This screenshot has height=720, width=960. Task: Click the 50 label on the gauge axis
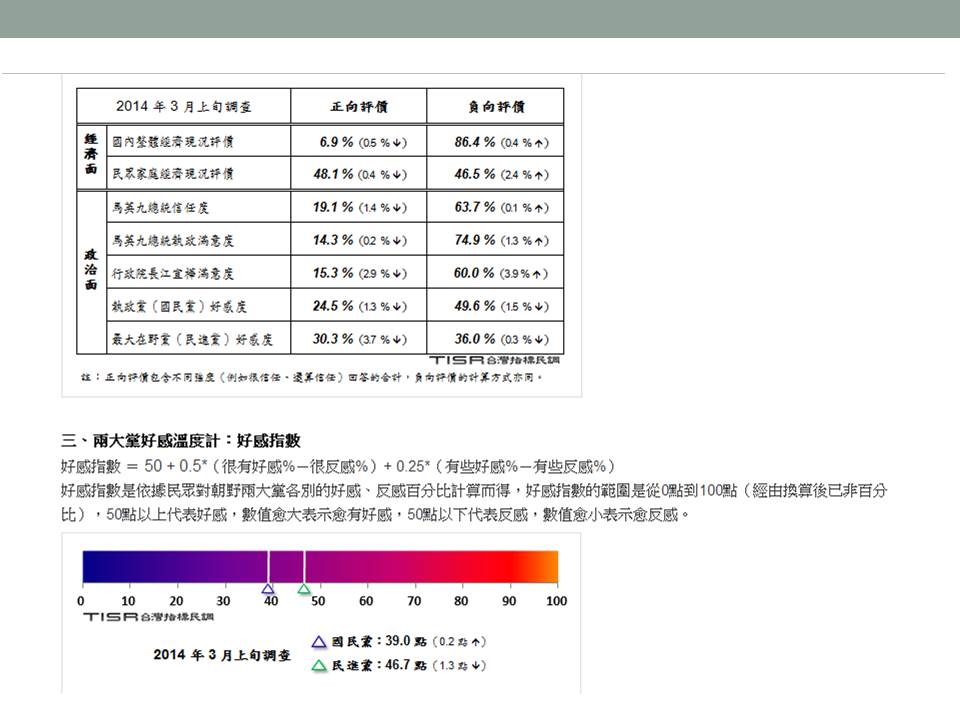coord(319,601)
